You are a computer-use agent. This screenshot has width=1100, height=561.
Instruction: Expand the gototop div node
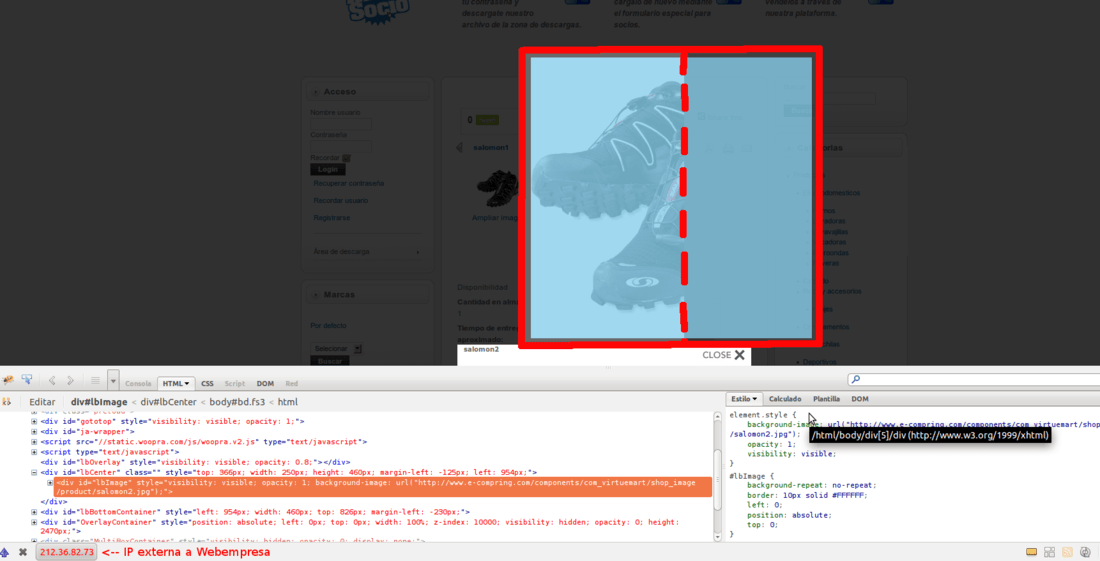click(34, 421)
